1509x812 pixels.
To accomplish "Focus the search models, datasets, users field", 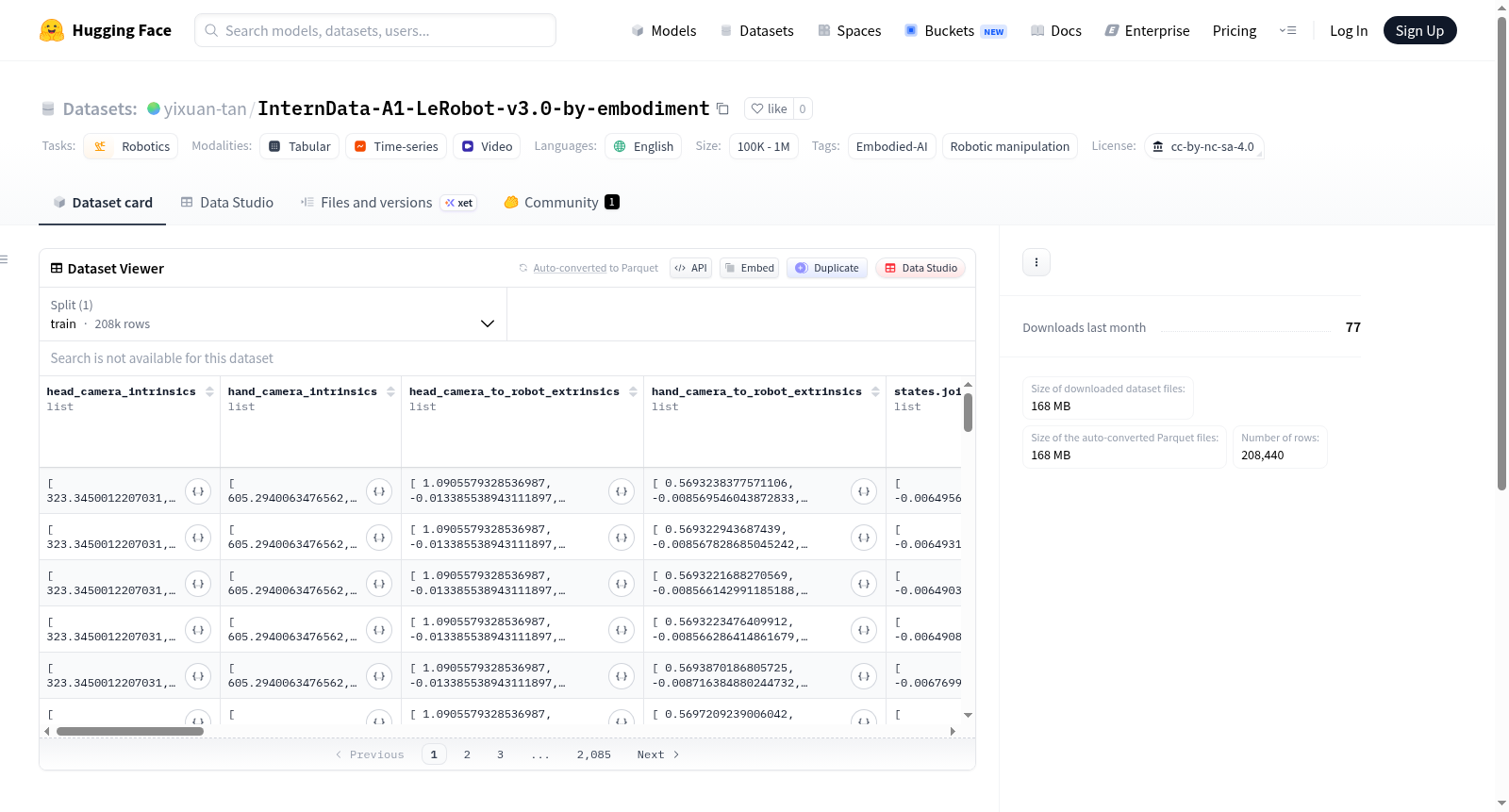I will click(x=375, y=30).
